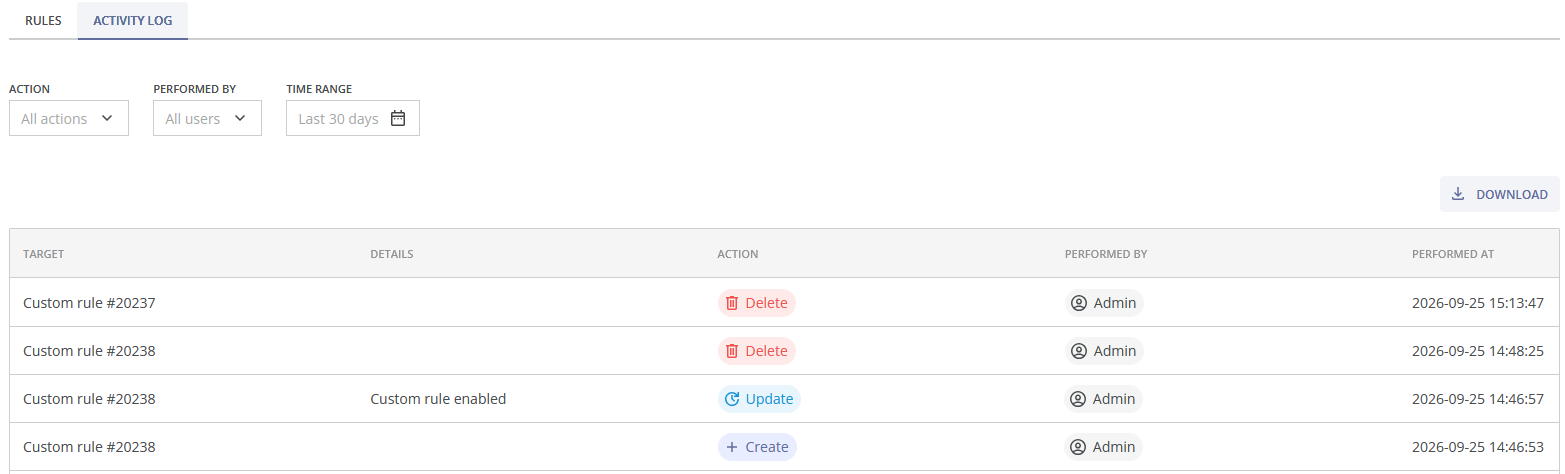Click the refresh icon in the Update badge
This screenshot has width=1565, height=474.
(732, 399)
